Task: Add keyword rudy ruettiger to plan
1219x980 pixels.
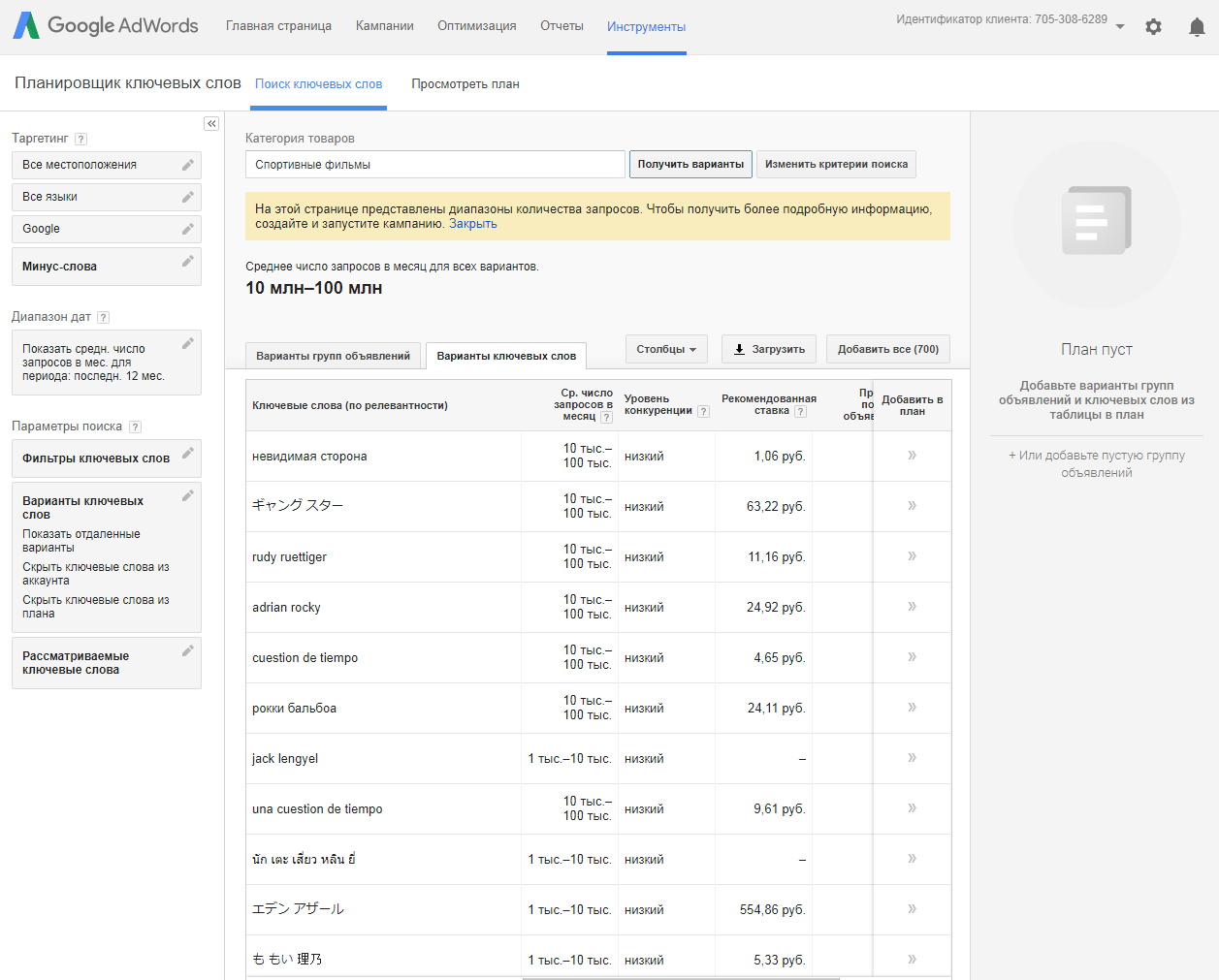Action: tap(911, 556)
